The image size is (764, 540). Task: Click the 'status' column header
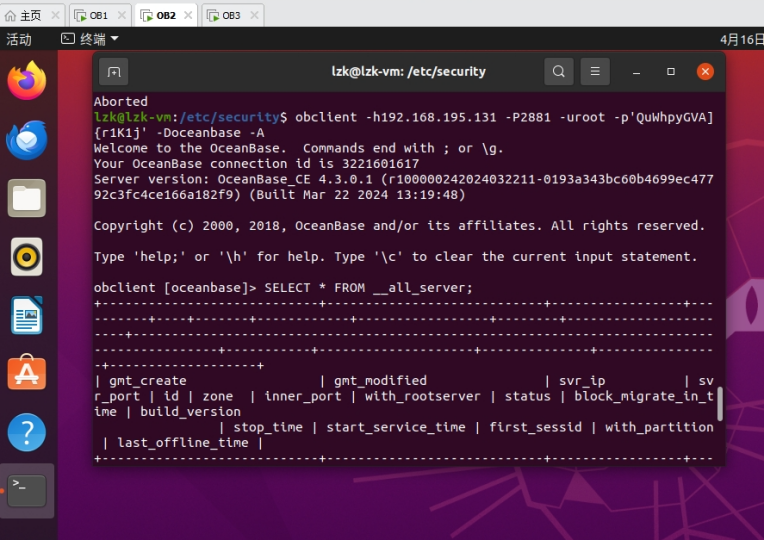tap(527, 396)
